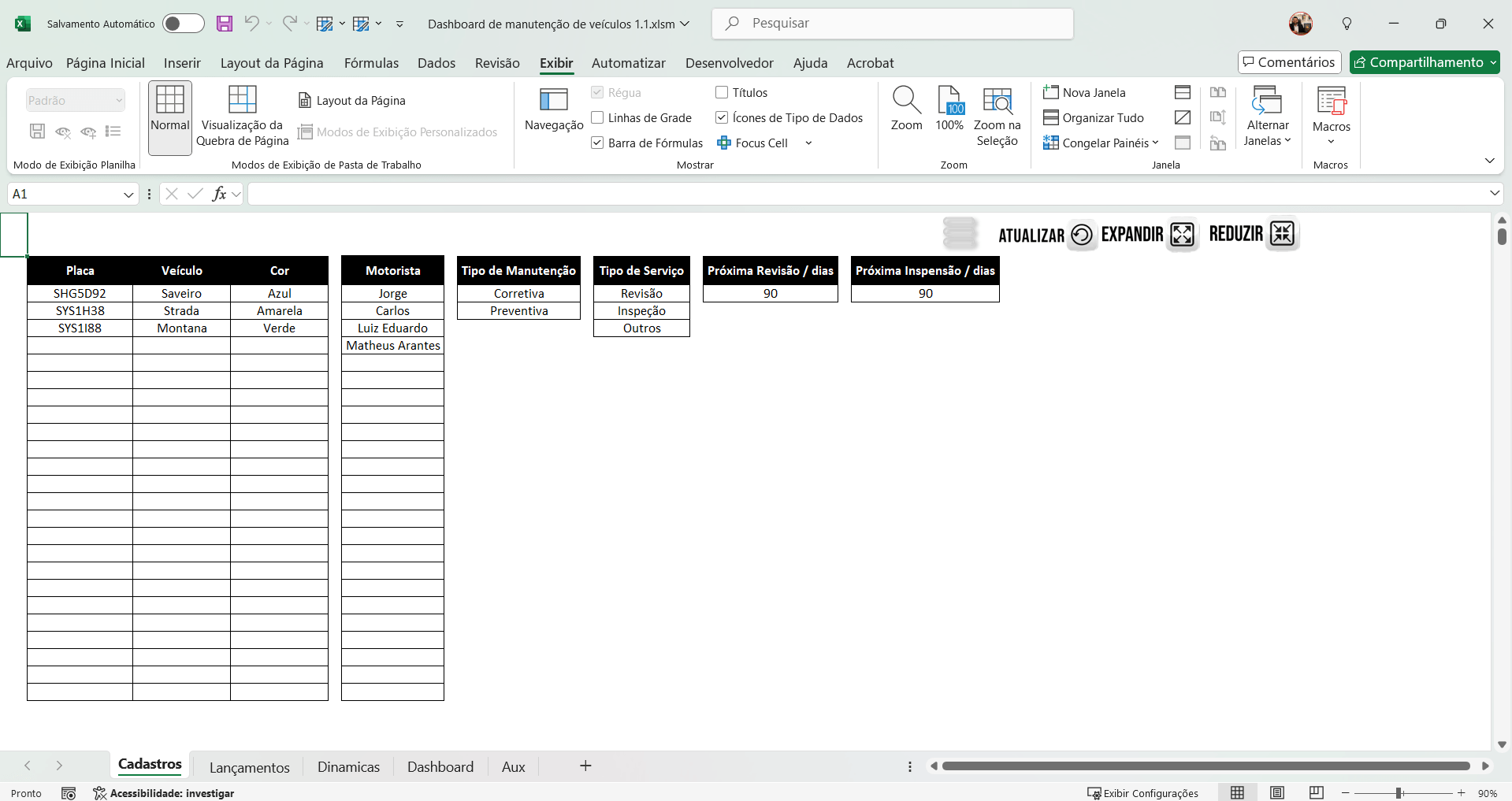Click the EXPANDIR fullscreen icon
Screen dimensions: 1512x801
1182,235
